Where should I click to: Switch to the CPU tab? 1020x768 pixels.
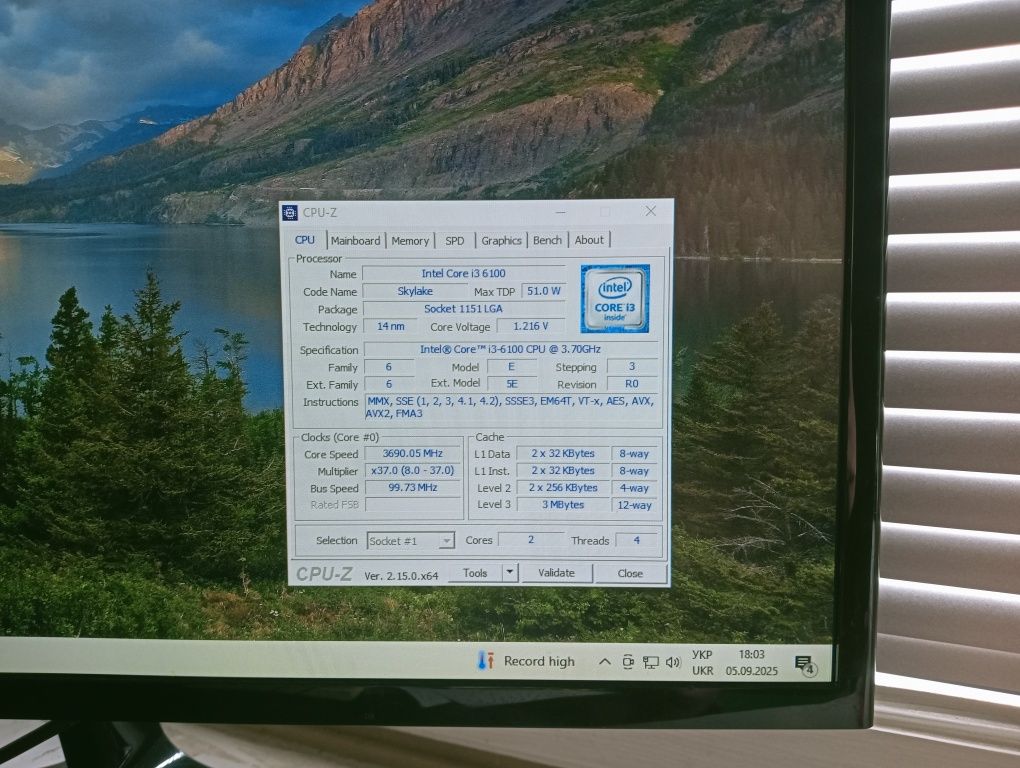(x=305, y=239)
